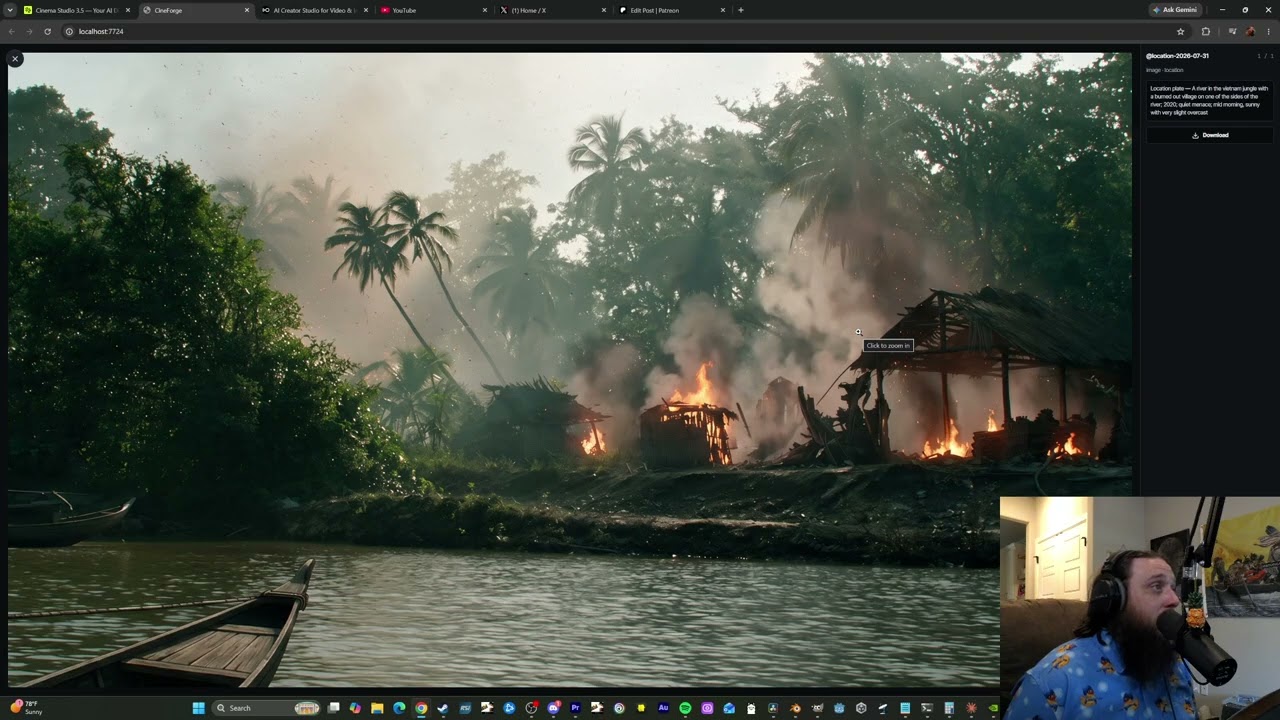Open the browser extensions menu
The image size is (1280, 720).
1205,31
